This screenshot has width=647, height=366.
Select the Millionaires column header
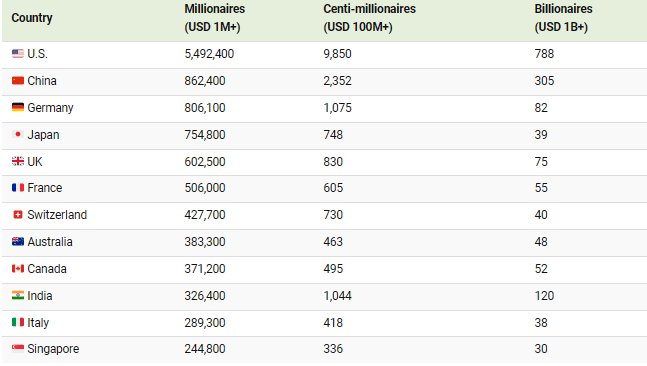coord(215,18)
